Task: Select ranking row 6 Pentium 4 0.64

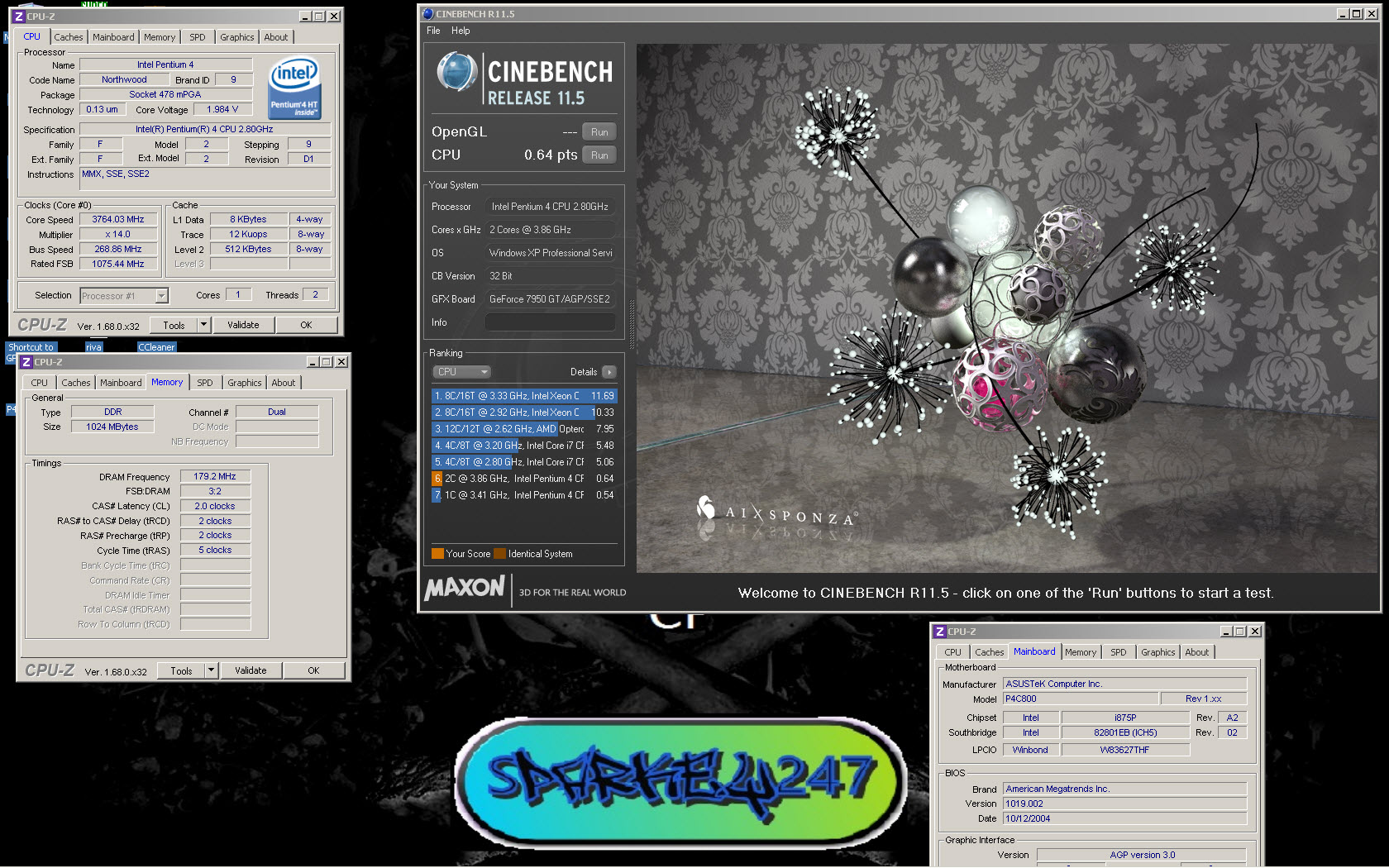Action: point(524,479)
